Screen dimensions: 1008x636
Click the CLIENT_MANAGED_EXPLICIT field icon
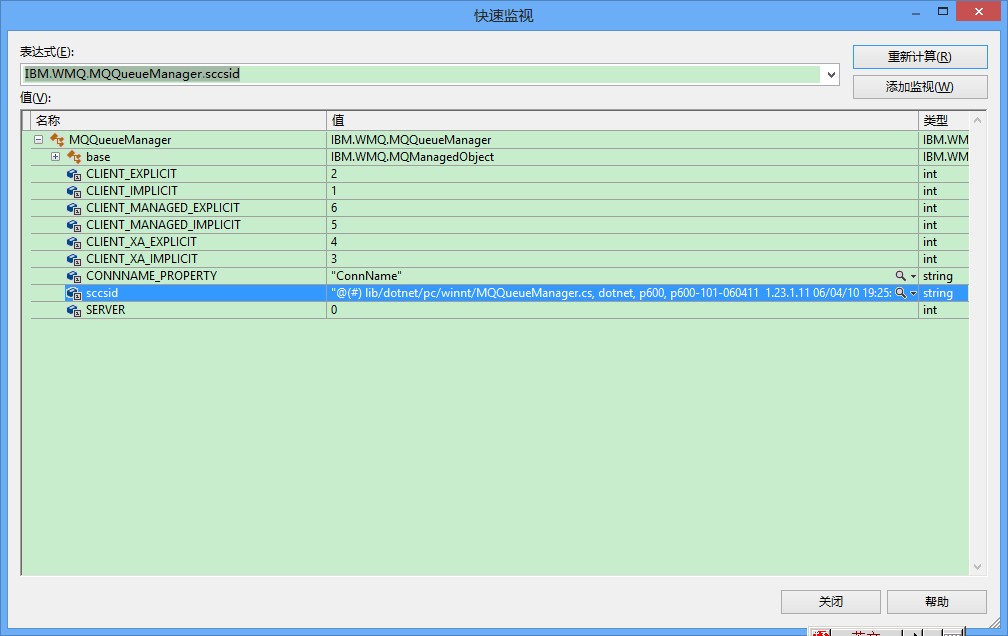(74, 208)
